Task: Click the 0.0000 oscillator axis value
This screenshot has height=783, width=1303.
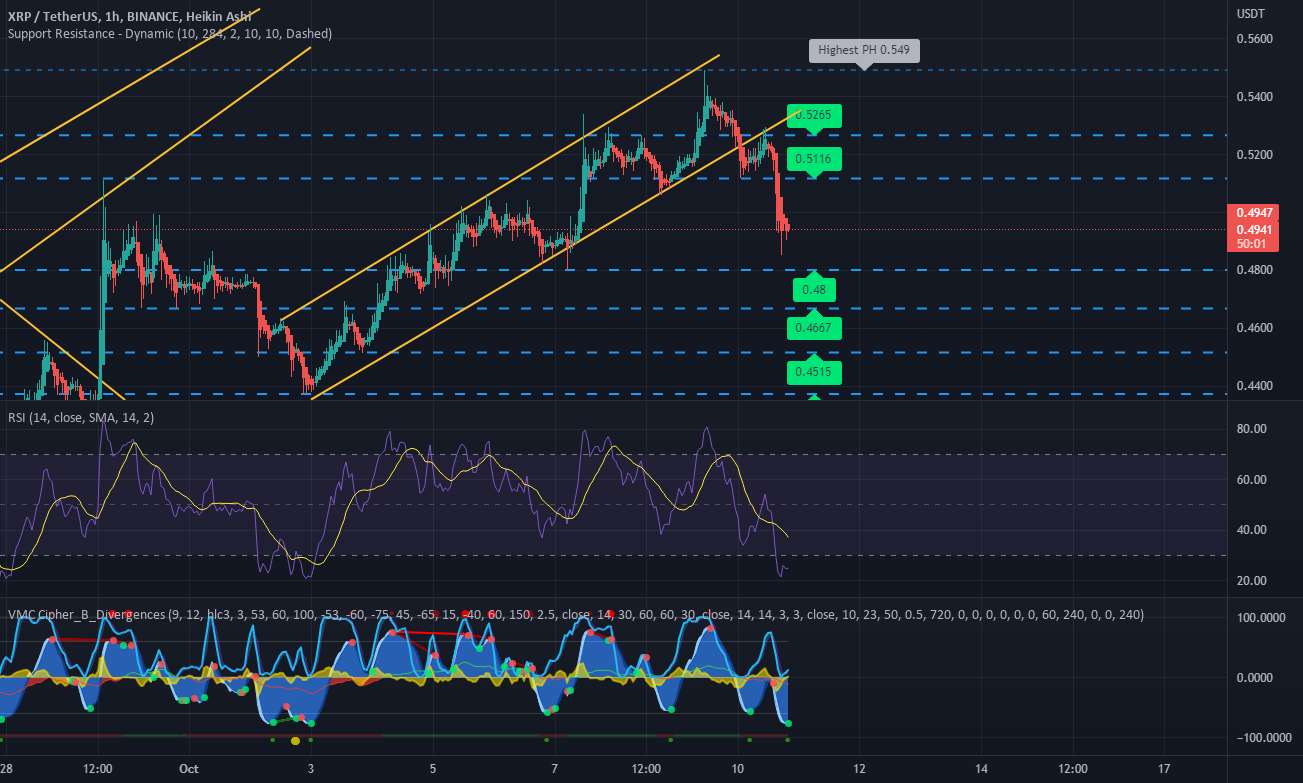Action: [x=1256, y=678]
